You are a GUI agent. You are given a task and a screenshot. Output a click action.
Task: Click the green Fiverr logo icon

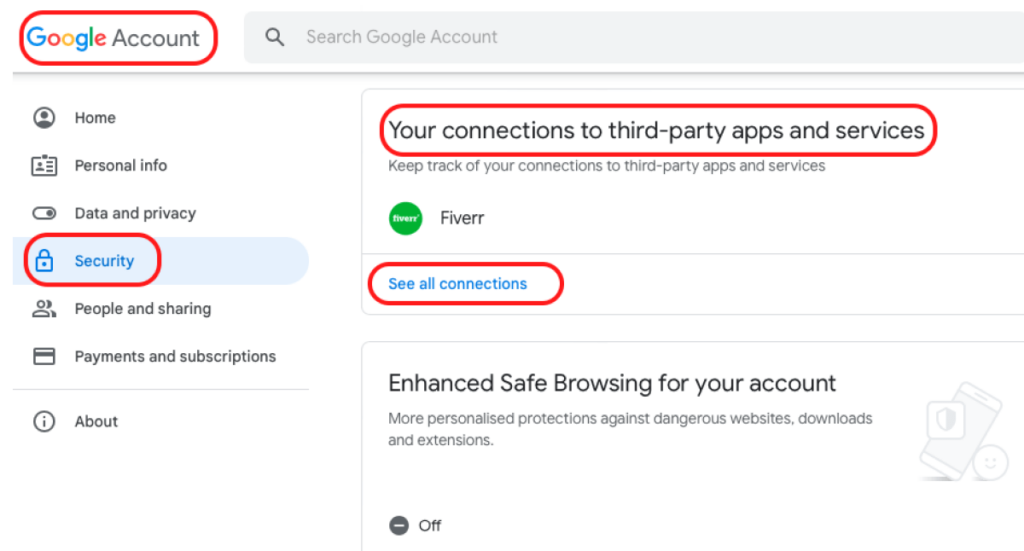click(x=406, y=218)
